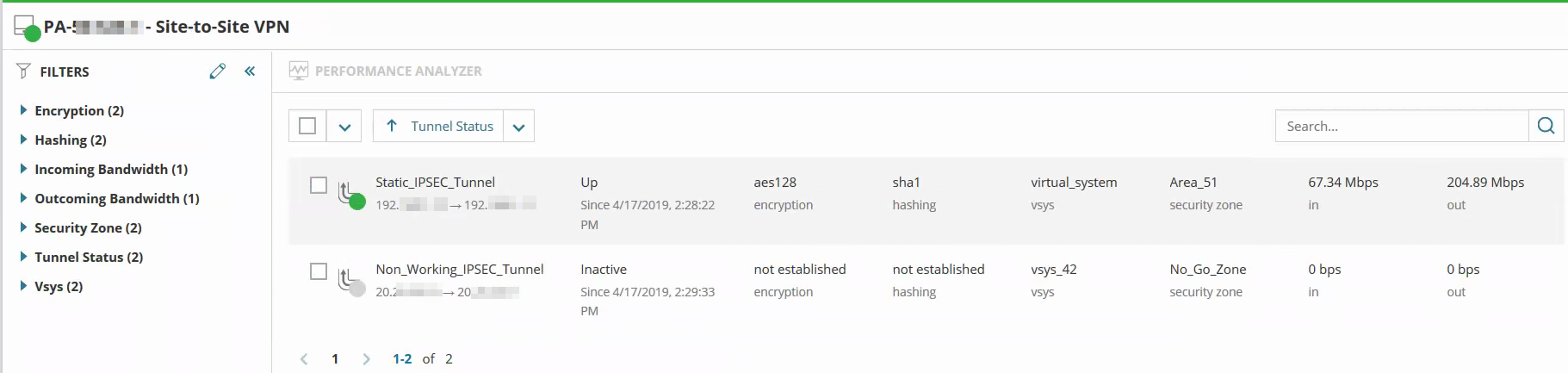Click the Performance Analyzer chart icon
This screenshot has width=1568, height=373.
click(299, 71)
